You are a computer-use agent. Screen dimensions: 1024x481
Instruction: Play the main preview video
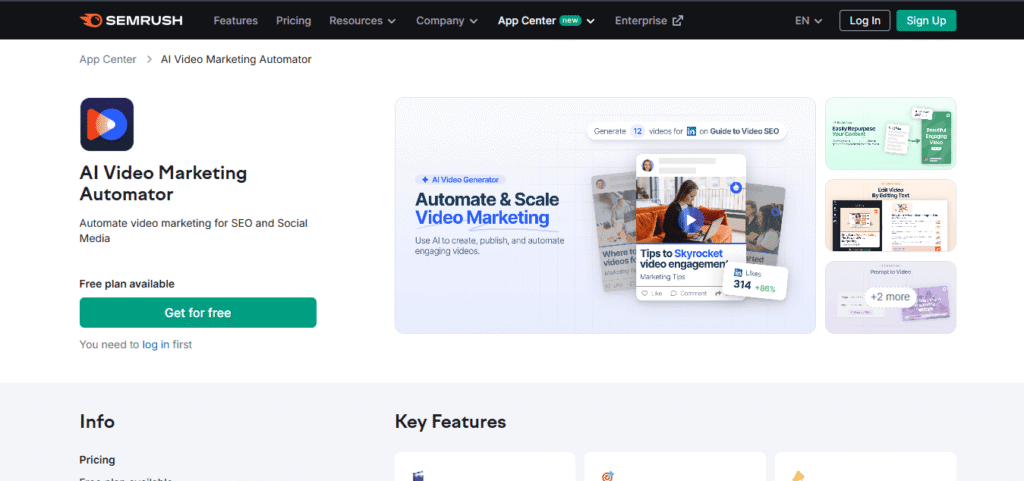691,221
